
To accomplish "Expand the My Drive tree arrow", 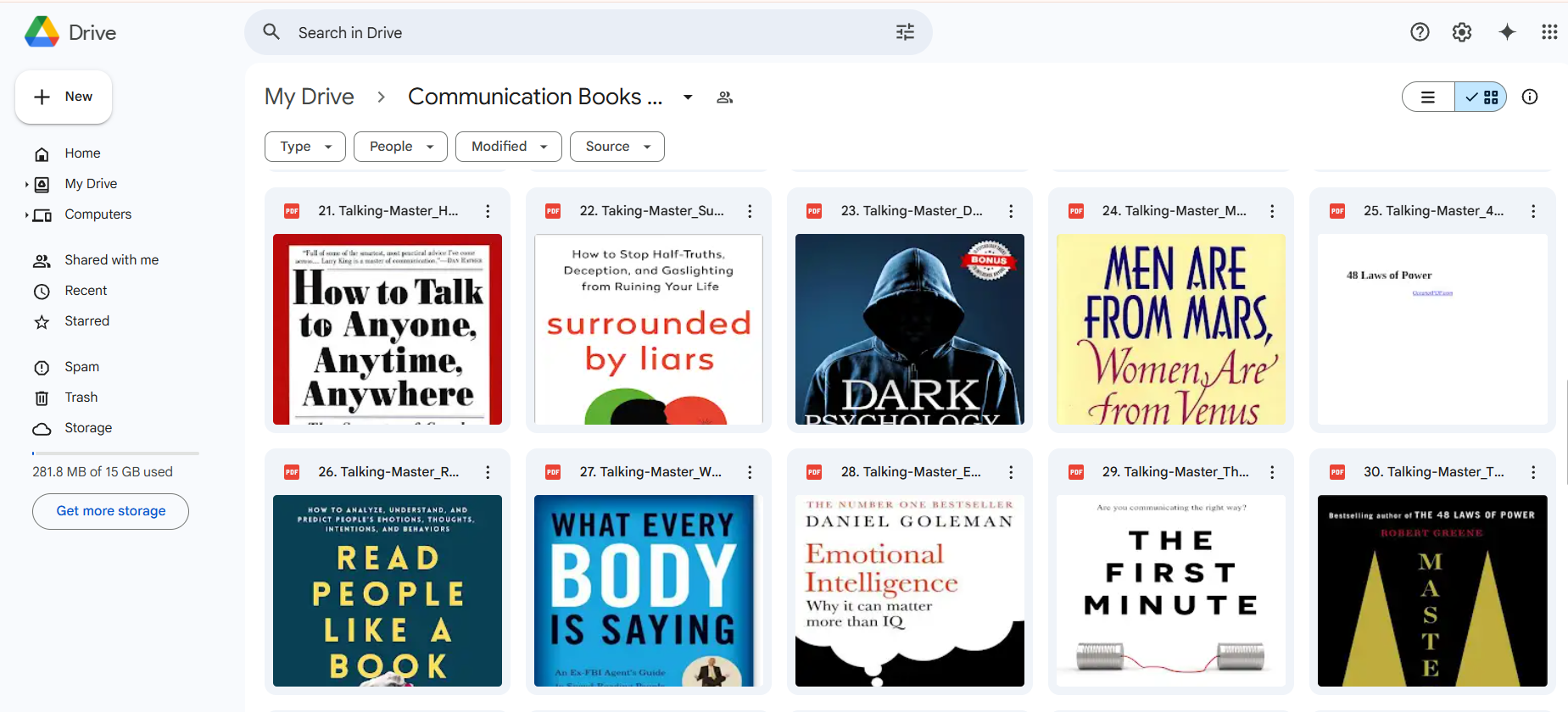I will (26, 184).
